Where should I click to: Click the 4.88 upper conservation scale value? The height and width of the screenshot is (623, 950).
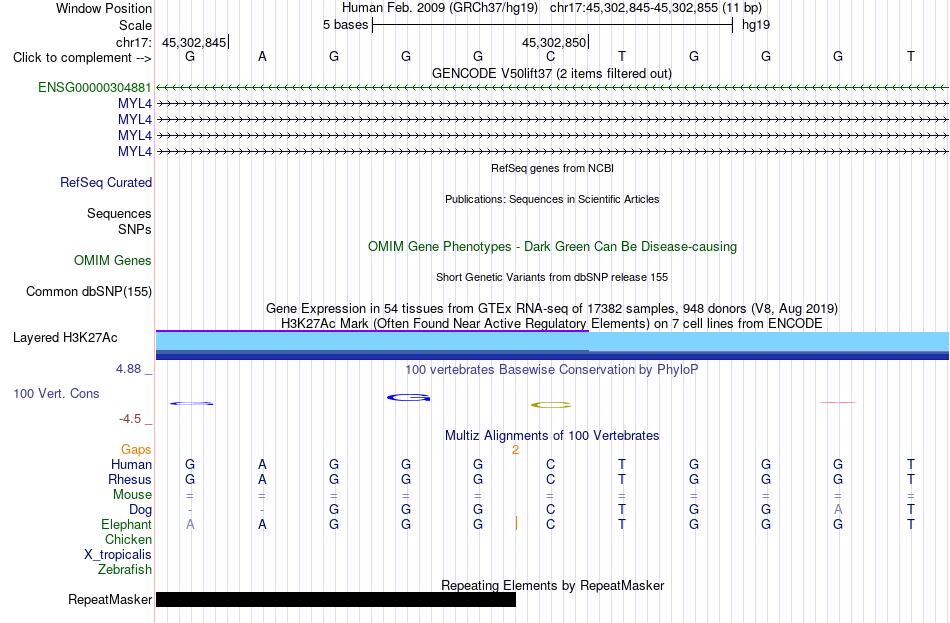pyautogui.click(x=128, y=369)
